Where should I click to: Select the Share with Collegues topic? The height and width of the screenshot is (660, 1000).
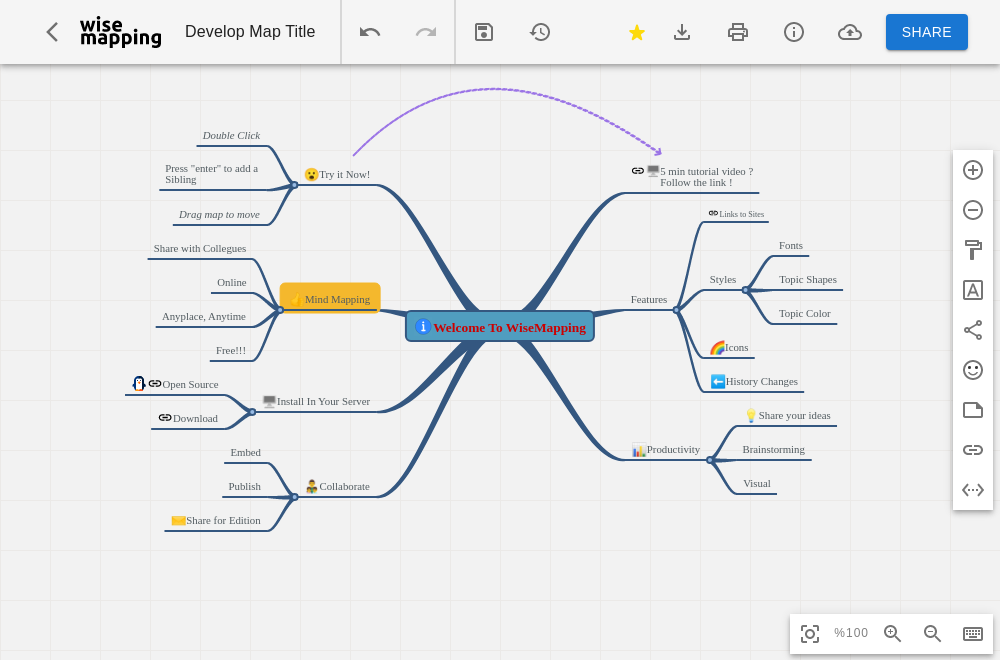tap(200, 249)
